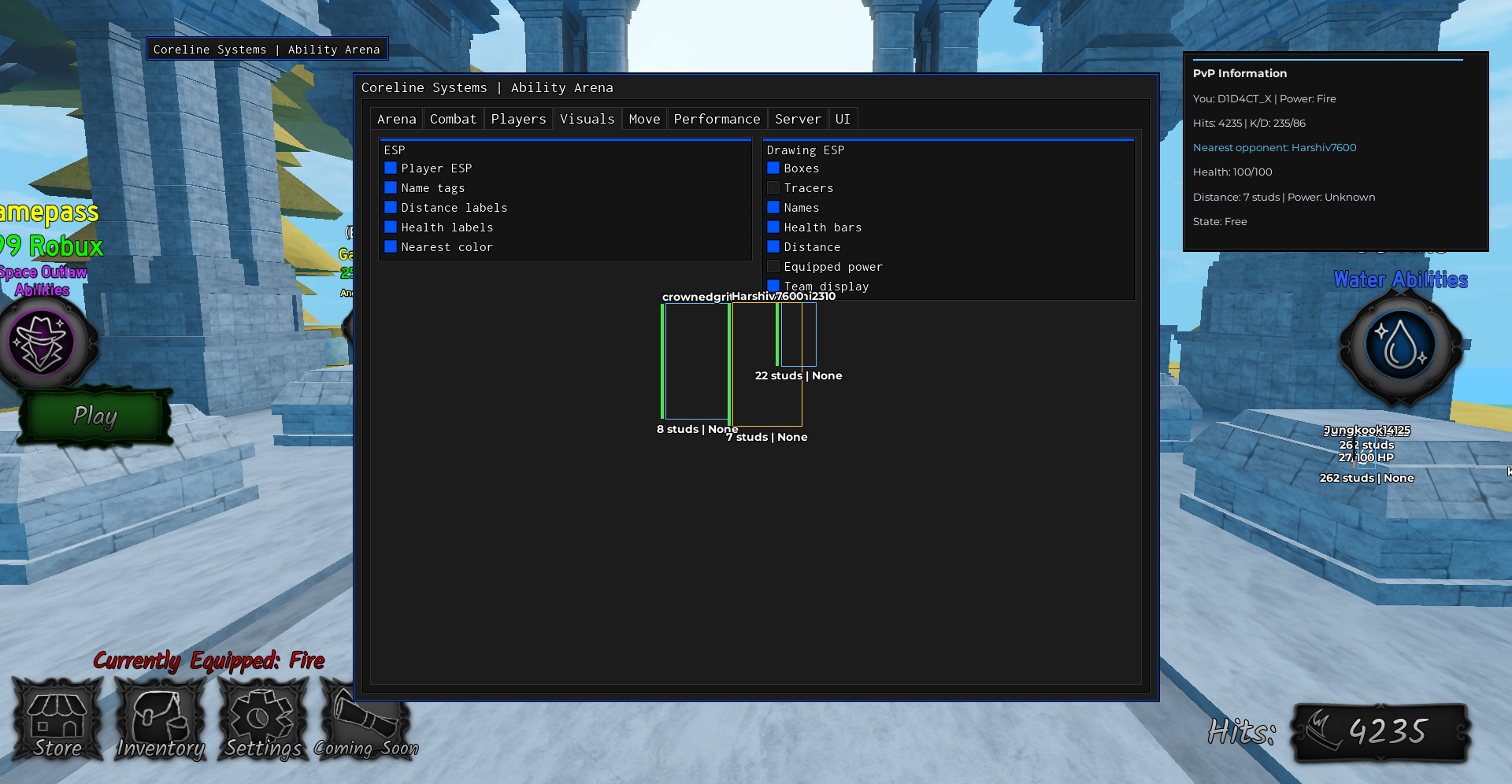
Task: Disable the Distance labels checkbox
Action: (x=391, y=207)
